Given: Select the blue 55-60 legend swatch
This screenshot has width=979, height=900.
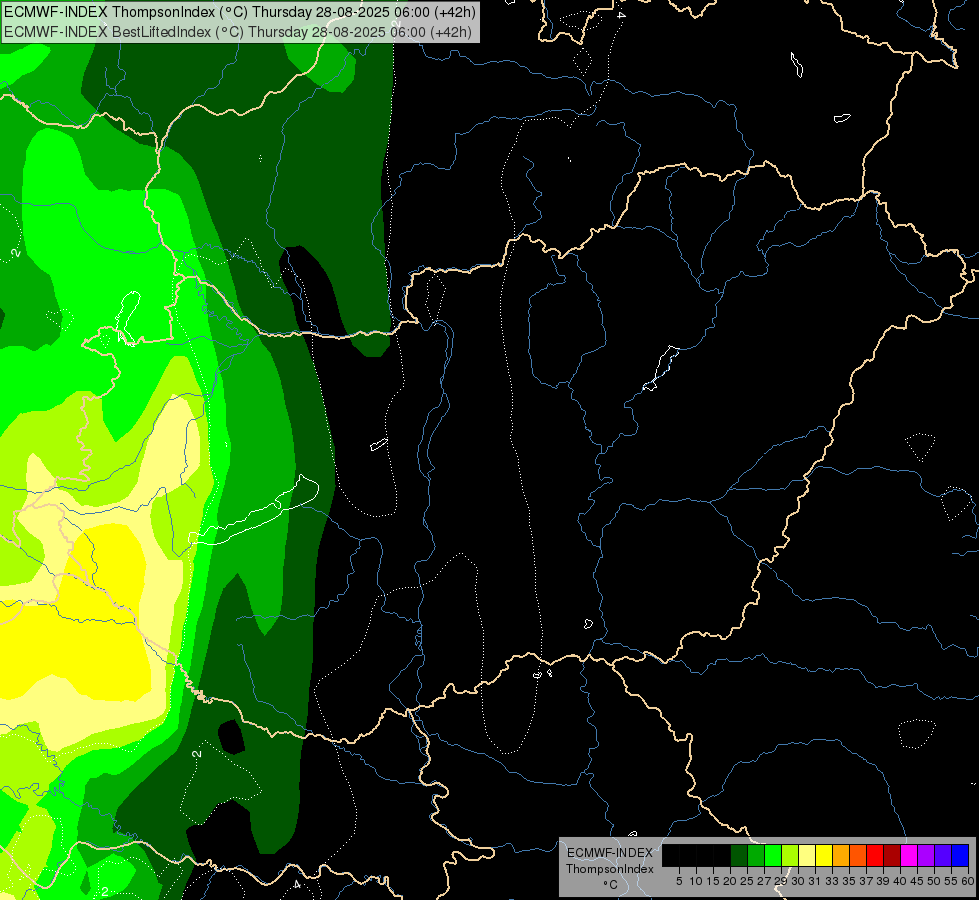Looking at the screenshot, I should 960,855.
